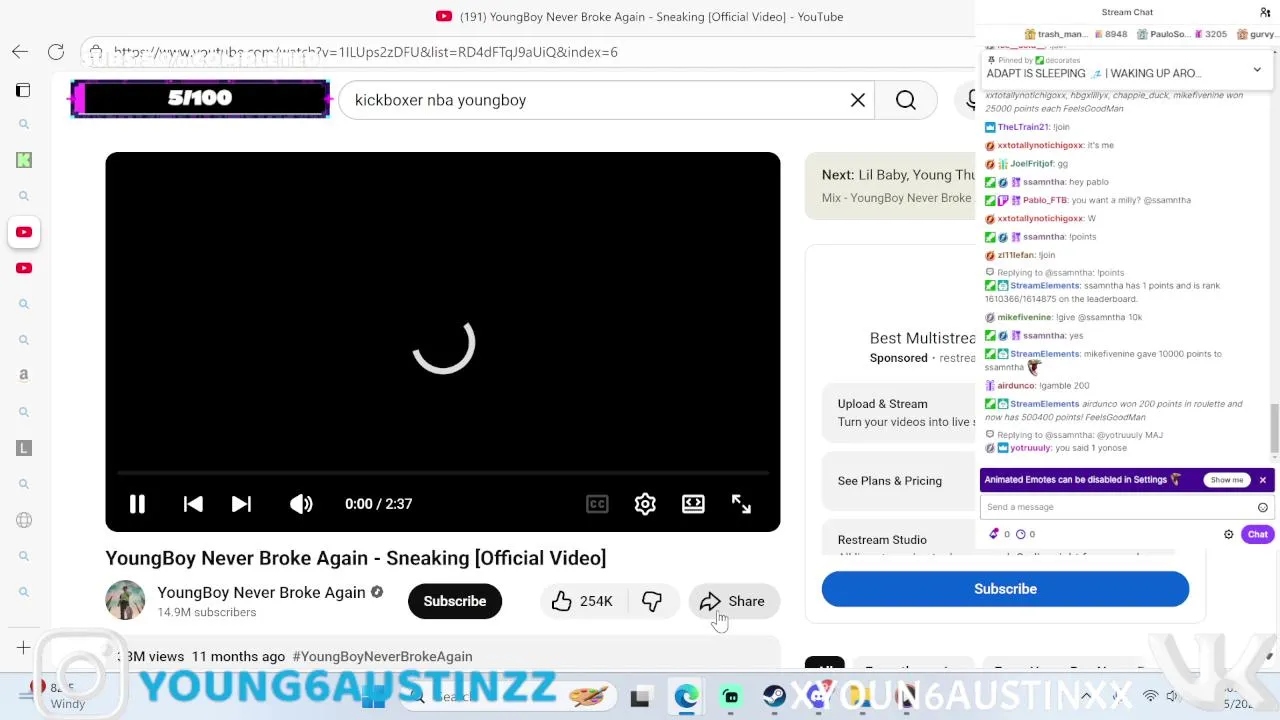The image size is (1280, 720).
Task: Like the video with 254K likes
Action: [x=582, y=601]
